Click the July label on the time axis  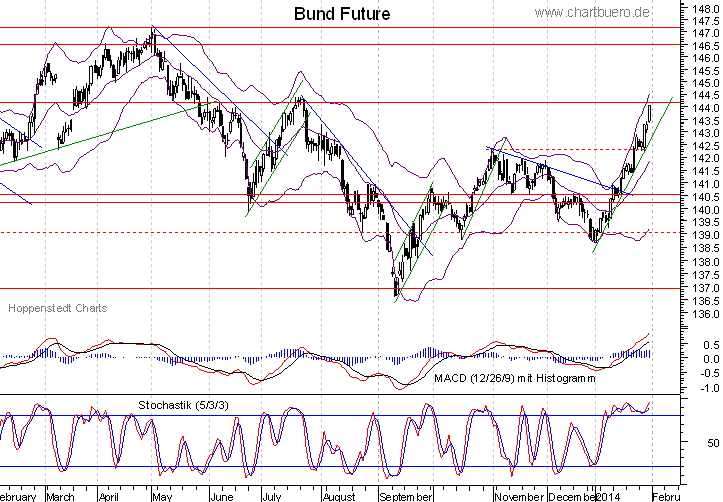click(271, 496)
